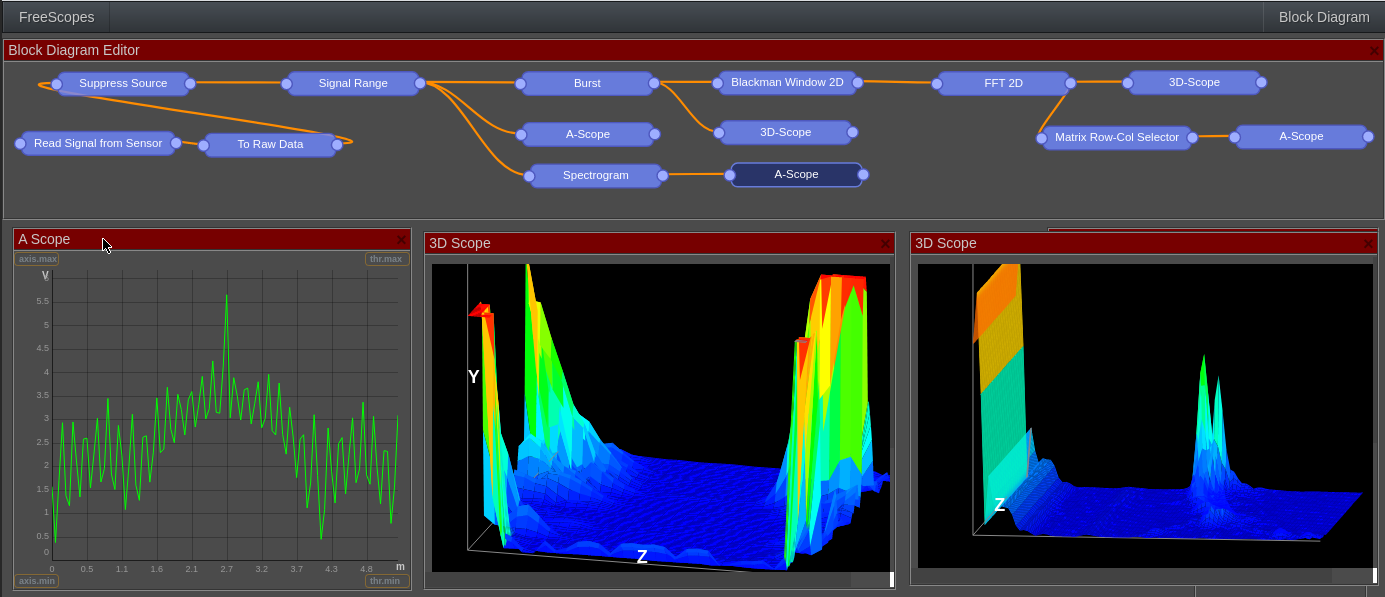
Task: Click the output port of Signal Range node
Action: [x=420, y=84]
